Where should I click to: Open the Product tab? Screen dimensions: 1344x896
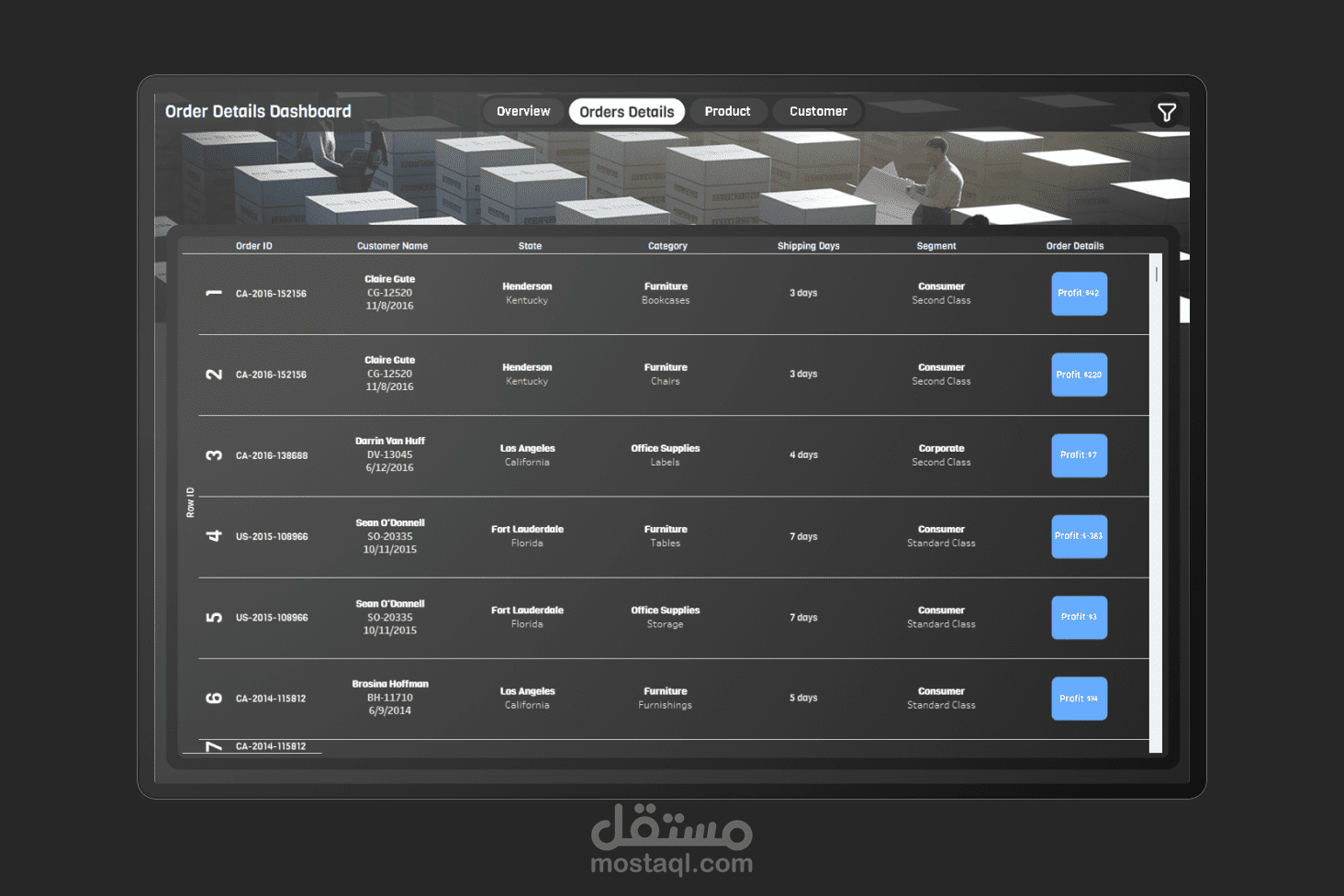727,111
